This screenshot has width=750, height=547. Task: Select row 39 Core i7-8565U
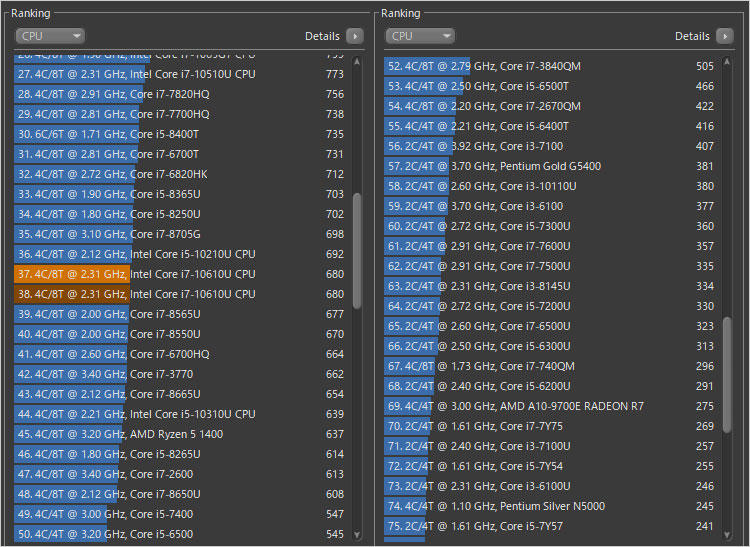point(182,314)
